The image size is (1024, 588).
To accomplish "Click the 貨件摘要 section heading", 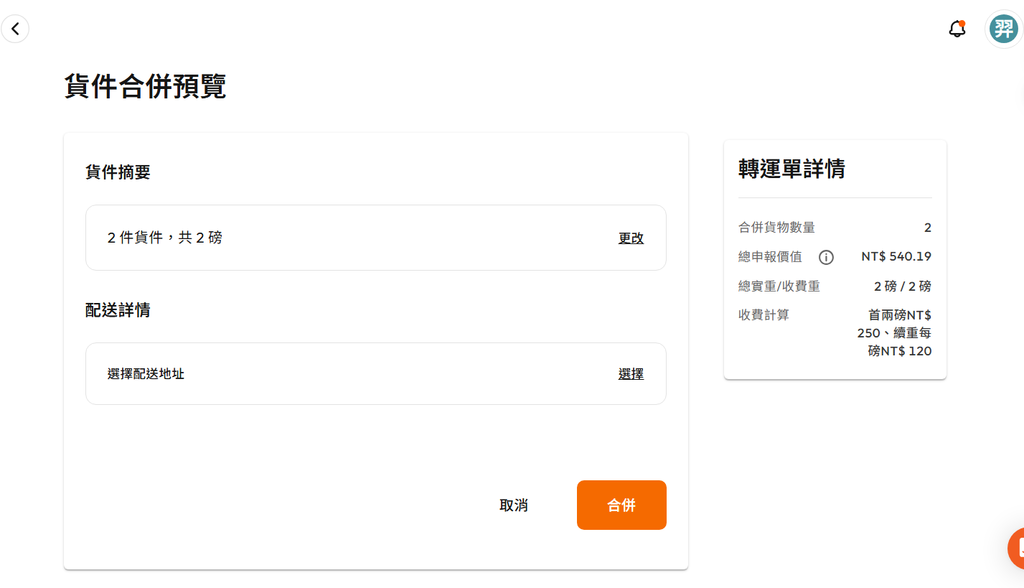I will coord(118,172).
